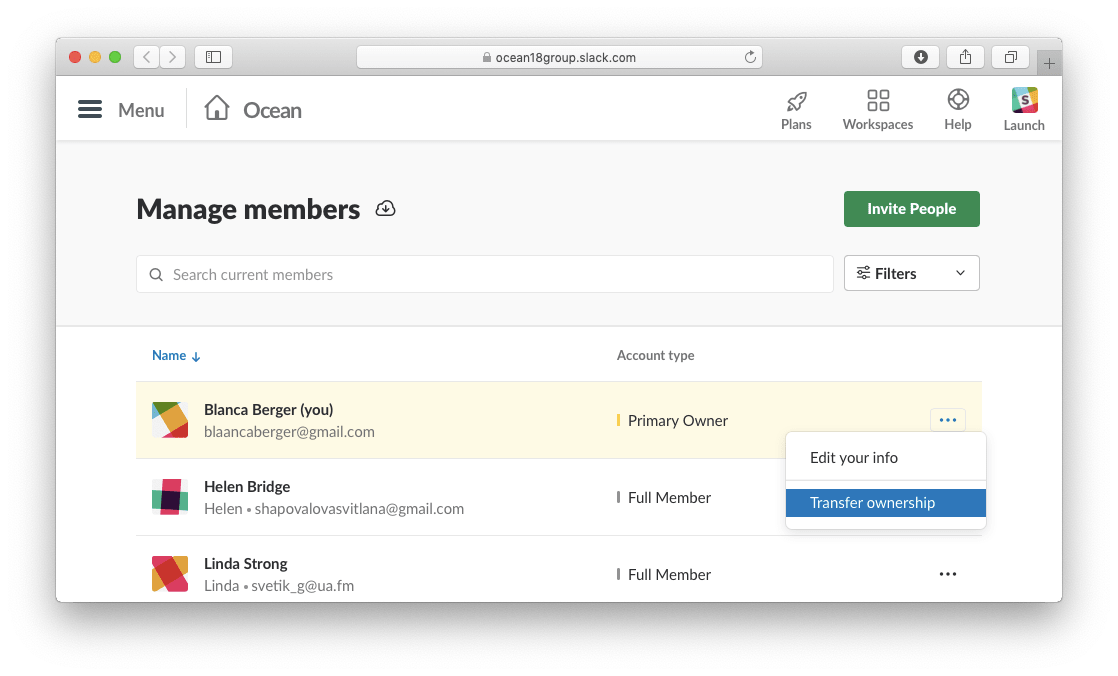Sort members by Name arrow
The width and height of the screenshot is (1118, 676).
click(x=196, y=355)
